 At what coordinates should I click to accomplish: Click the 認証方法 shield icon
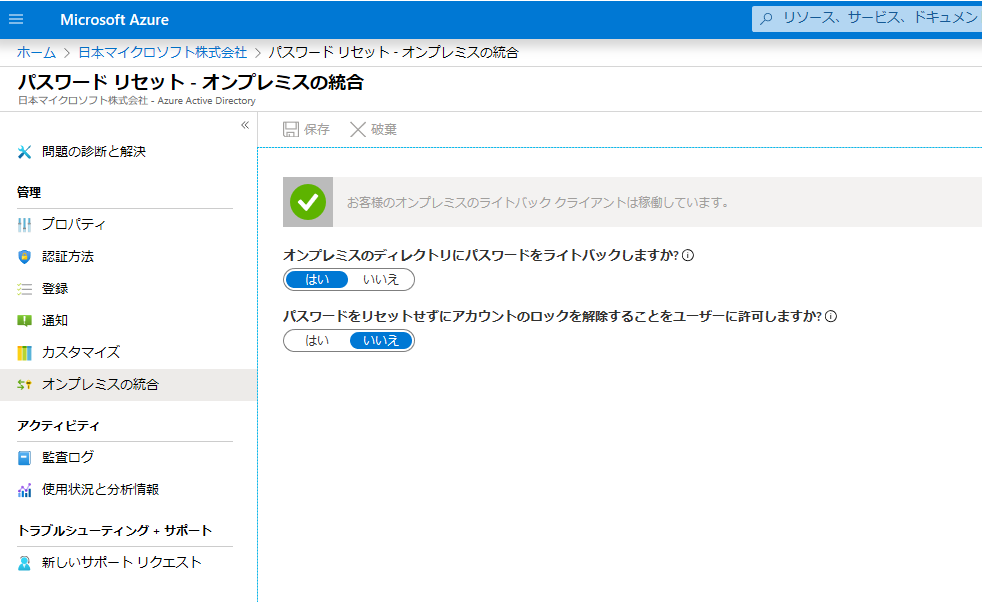coord(24,257)
